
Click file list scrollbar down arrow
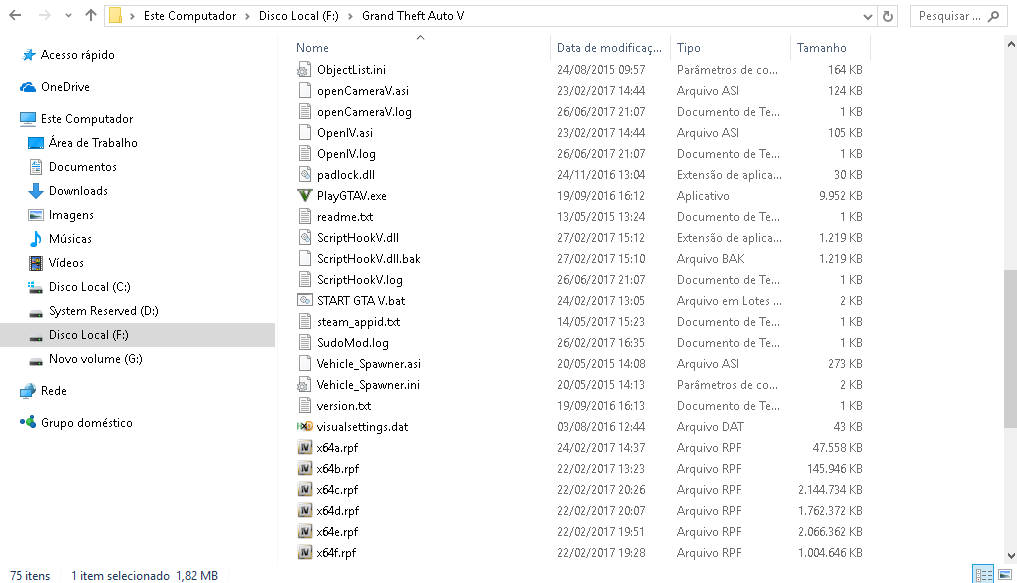coord(1011,556)
